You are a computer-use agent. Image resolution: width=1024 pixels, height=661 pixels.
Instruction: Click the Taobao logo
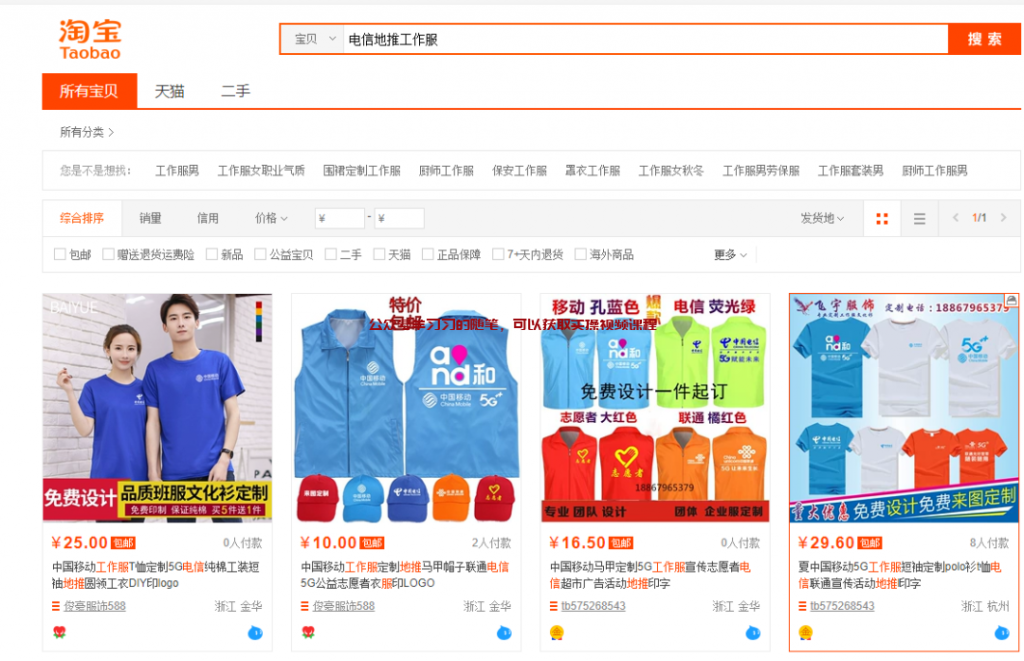pyautogui.click(x=90, y=39)
